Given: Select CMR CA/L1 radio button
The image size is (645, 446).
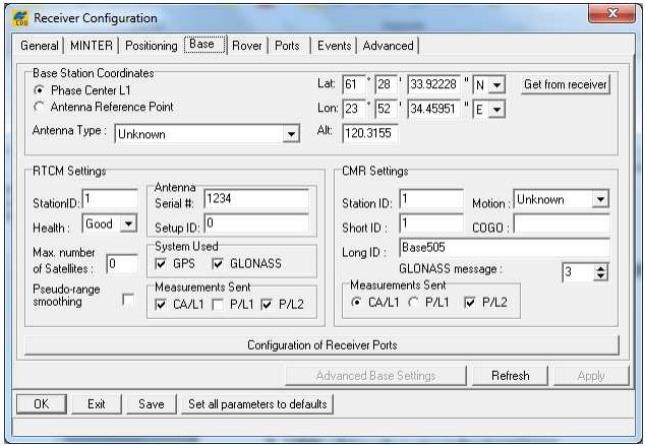Looking at the screenshot, I should 357,302.
